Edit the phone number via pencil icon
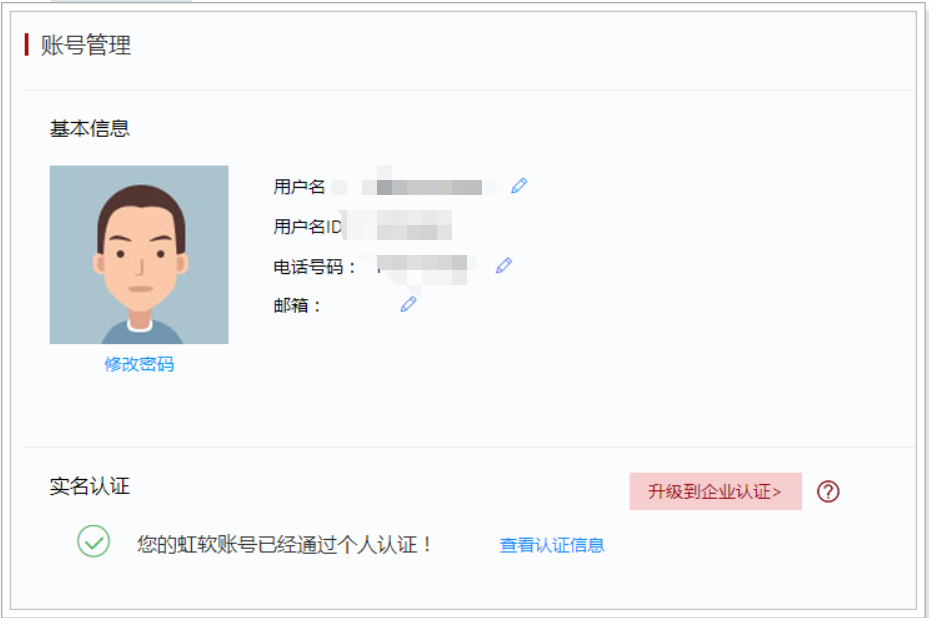Screen dimensions: 929x618 click(x=504, y=265)
